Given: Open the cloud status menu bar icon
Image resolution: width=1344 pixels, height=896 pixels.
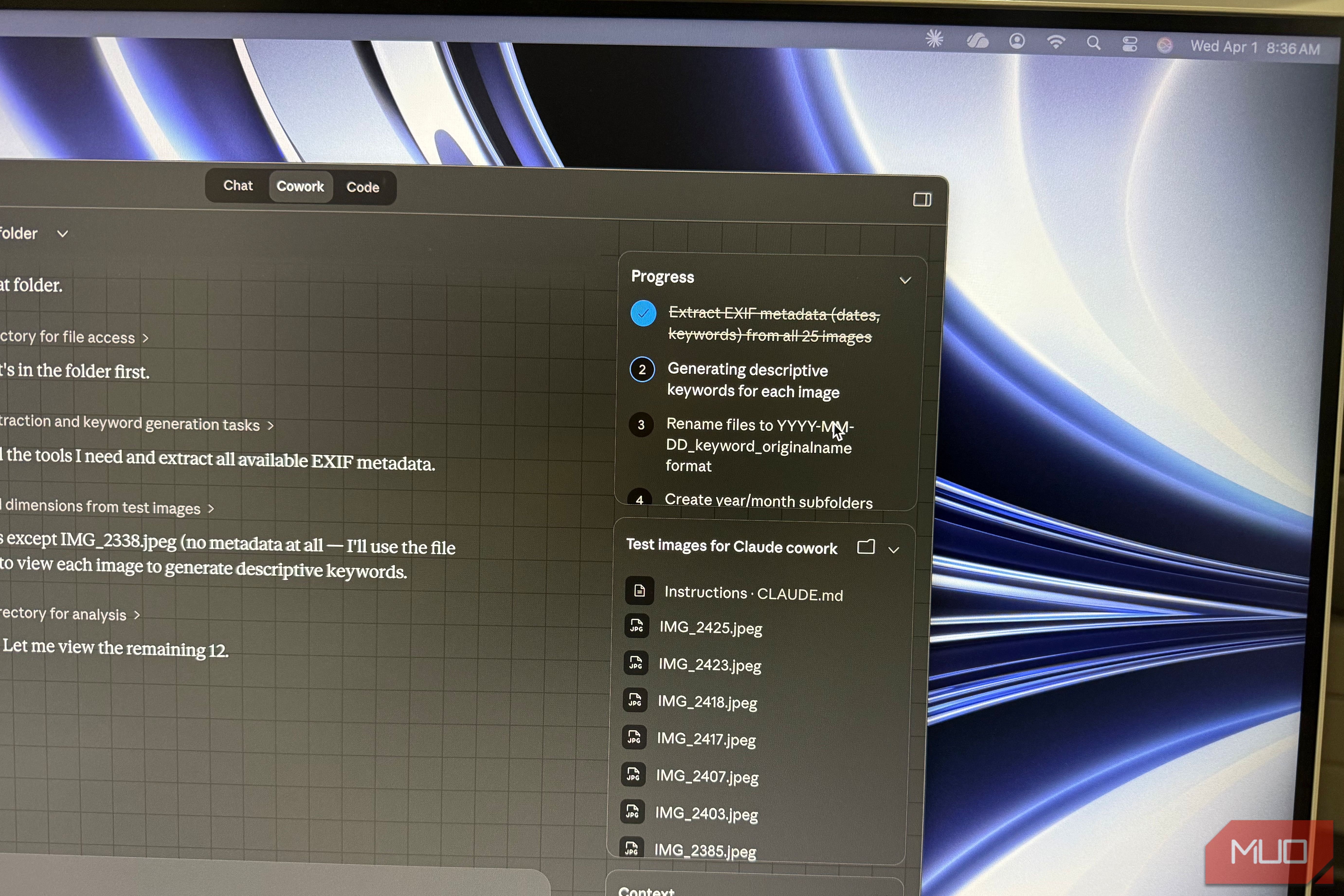Looking at the screenshot, I should click(x=977, y=41).
